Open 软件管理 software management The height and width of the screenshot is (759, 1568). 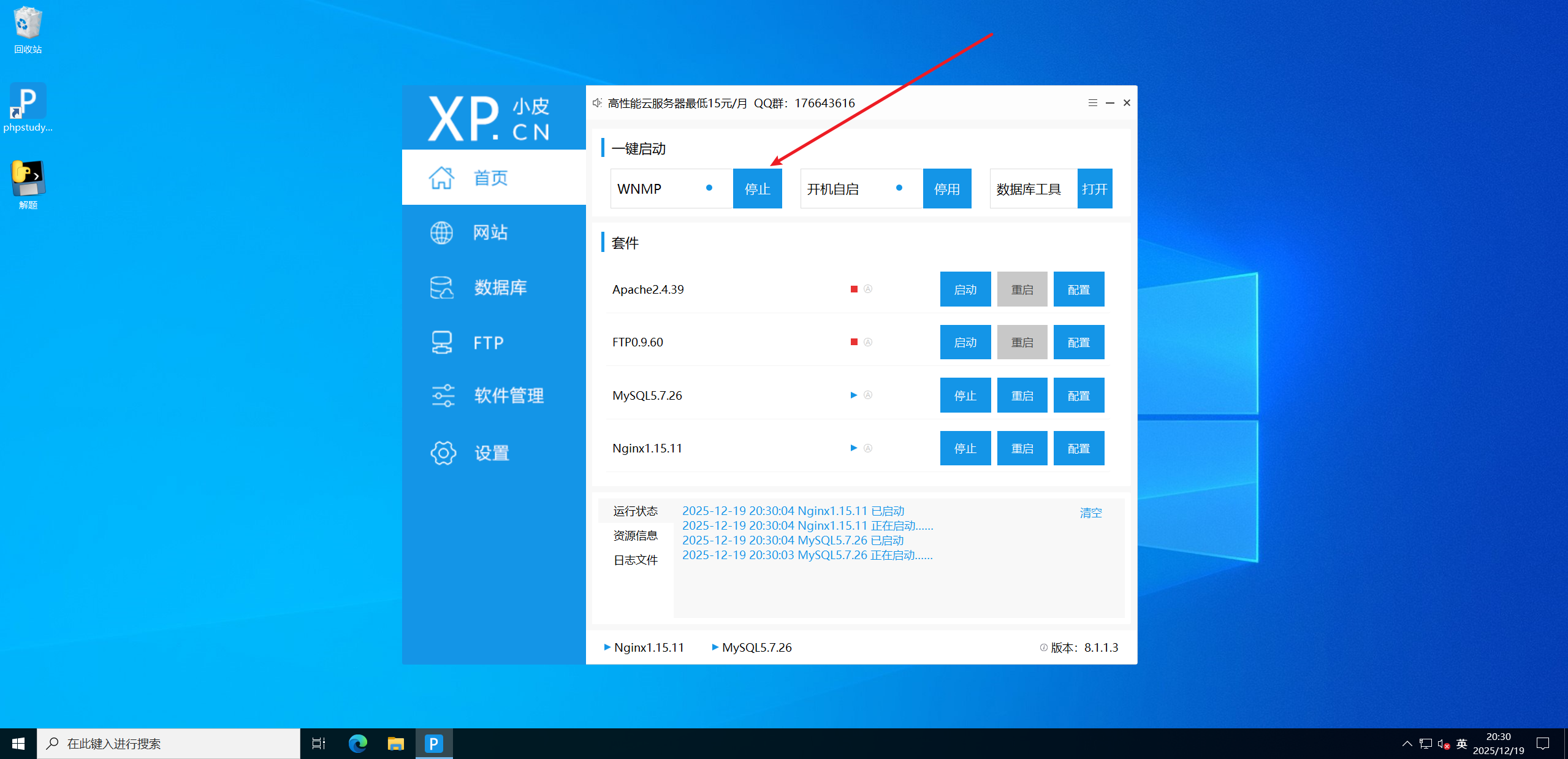493,396
